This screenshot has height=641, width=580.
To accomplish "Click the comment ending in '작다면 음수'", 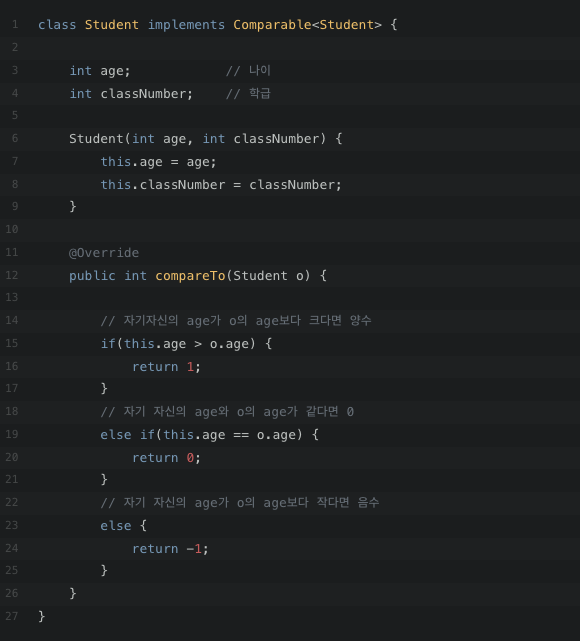I will [x=240, y=502].
